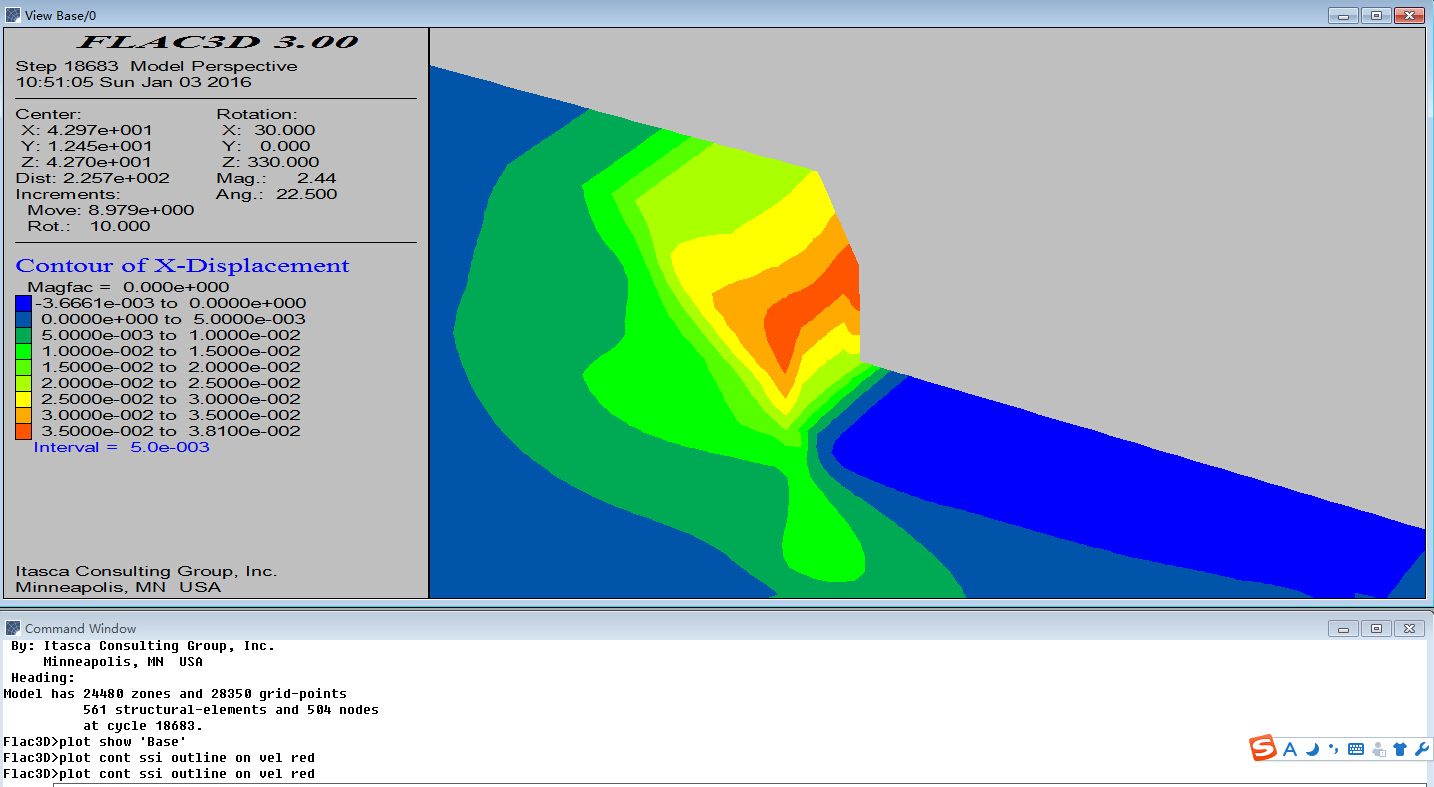This screenshot has width=1434, height=787.
Task: Minimize the View Base/0 window
Action: (1343, 15)
